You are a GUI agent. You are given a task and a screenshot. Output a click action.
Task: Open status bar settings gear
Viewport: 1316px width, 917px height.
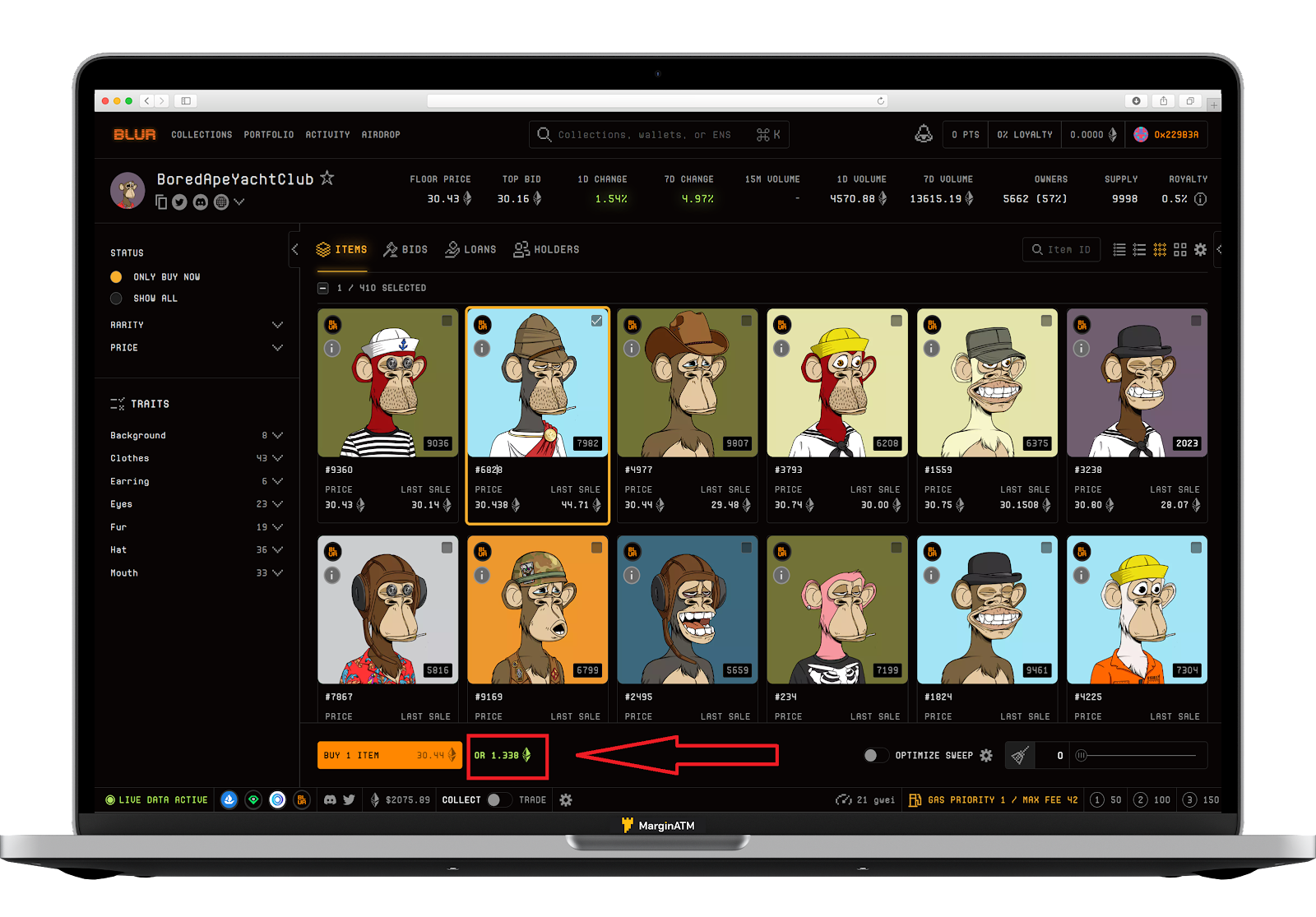[x=566, y=799]
